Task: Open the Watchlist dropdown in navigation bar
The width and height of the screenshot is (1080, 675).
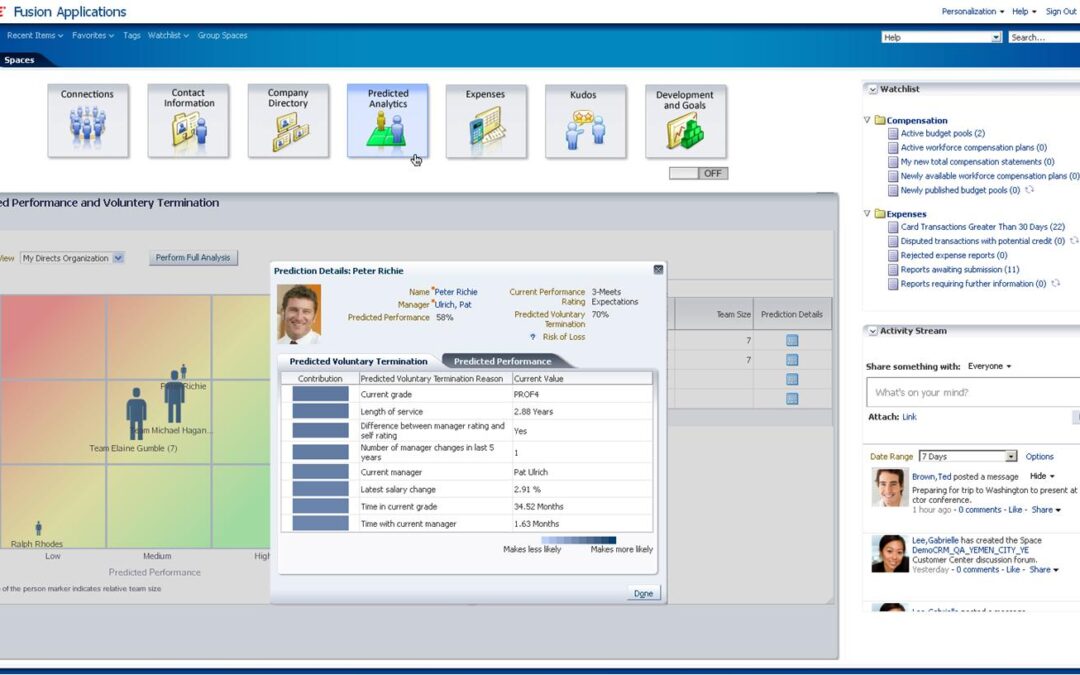Action: point(168,35)
